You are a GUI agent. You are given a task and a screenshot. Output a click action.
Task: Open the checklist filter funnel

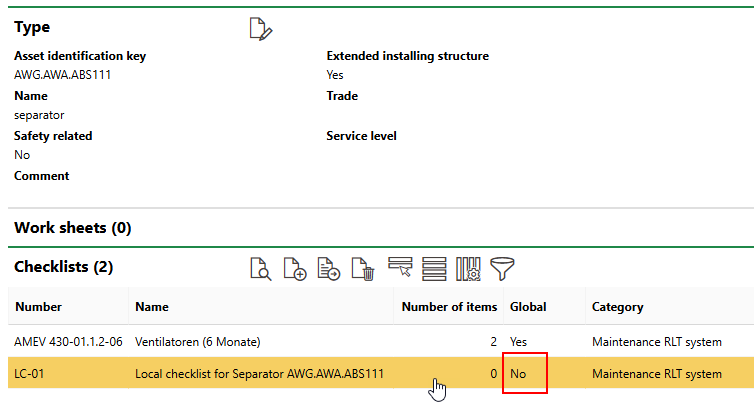(x=502, y=268)
